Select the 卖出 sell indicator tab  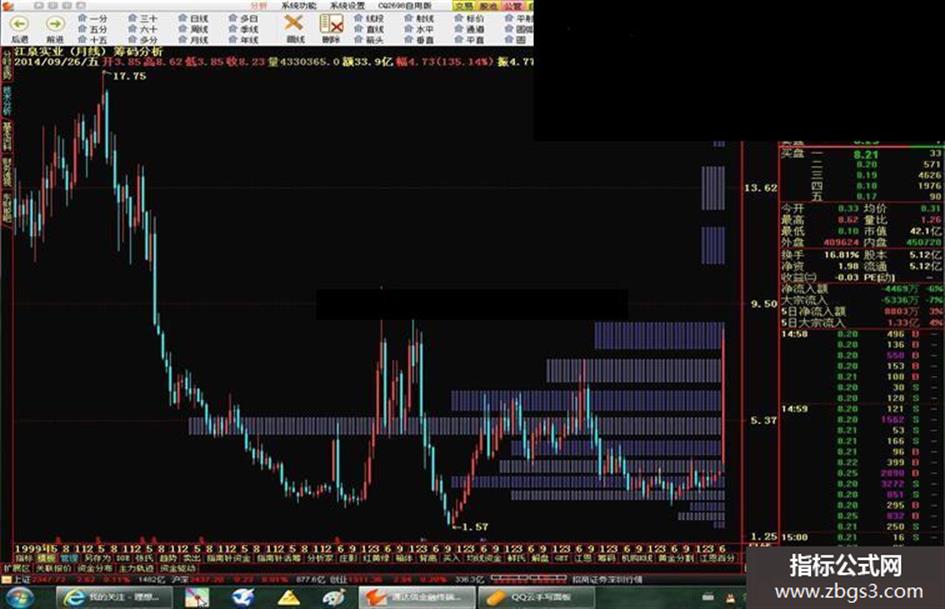tap(192, 558)
